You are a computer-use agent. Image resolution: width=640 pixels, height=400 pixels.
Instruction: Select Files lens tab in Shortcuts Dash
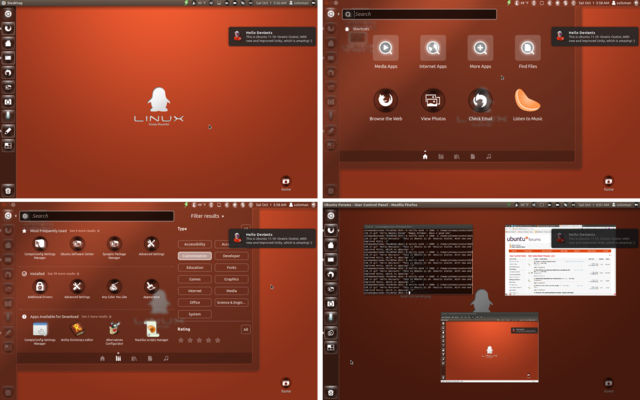coord(473,156)
